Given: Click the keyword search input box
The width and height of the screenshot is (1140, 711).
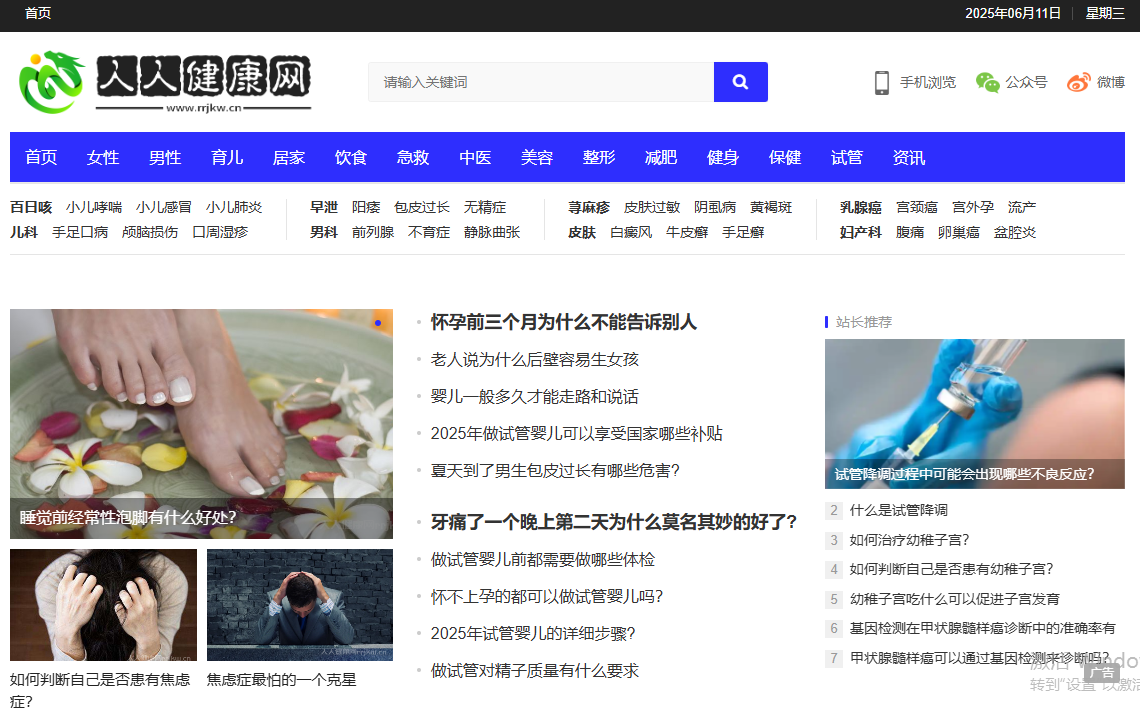Looking at the screenshot, I should [x=540, y=81].
